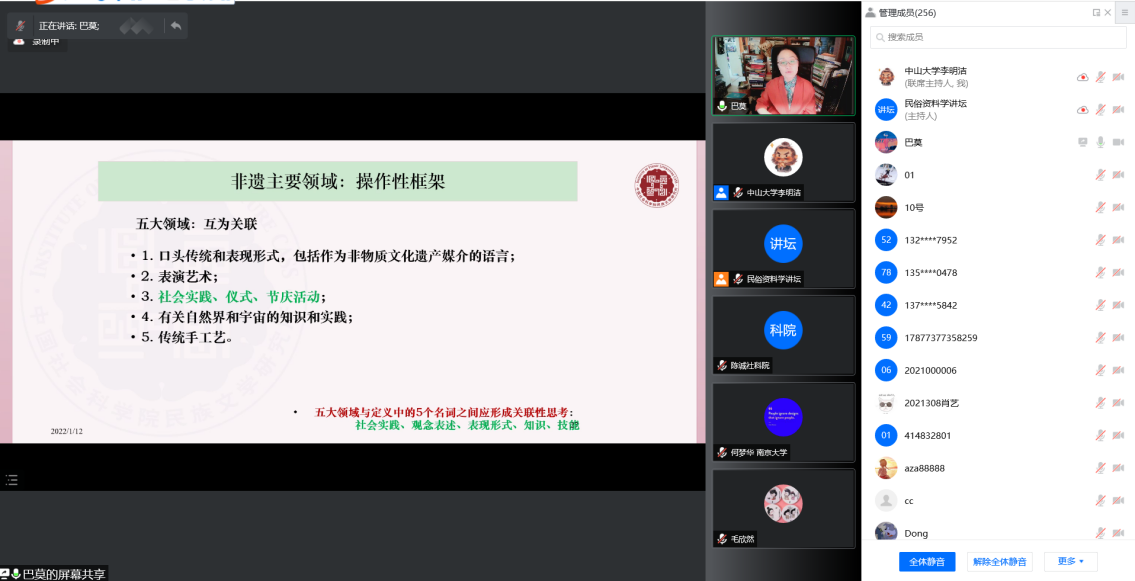This screenshot has width=1135, height=581.
Task: Click the reply arrow icon beside the speaker indicator
Action: [176, 25]
